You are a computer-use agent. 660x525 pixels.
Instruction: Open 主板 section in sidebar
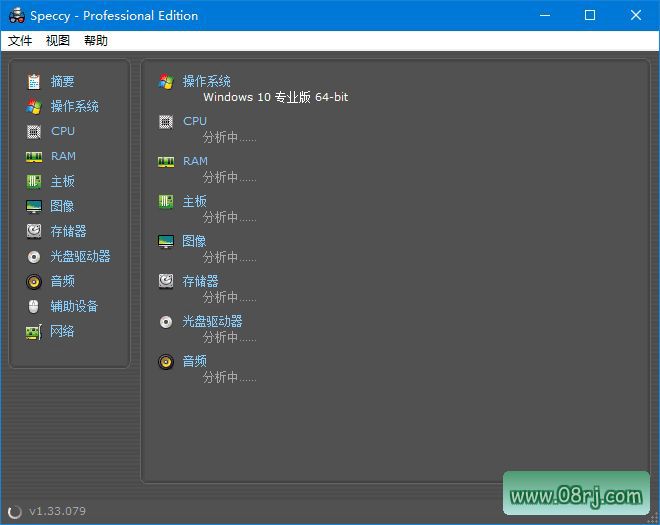tap(62, 181)
